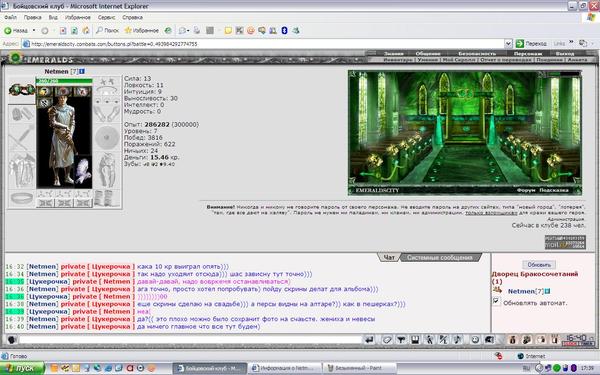Open the IE Search (Поиск) button
This screenshot has width=600, height=375.
pos(108,31)
